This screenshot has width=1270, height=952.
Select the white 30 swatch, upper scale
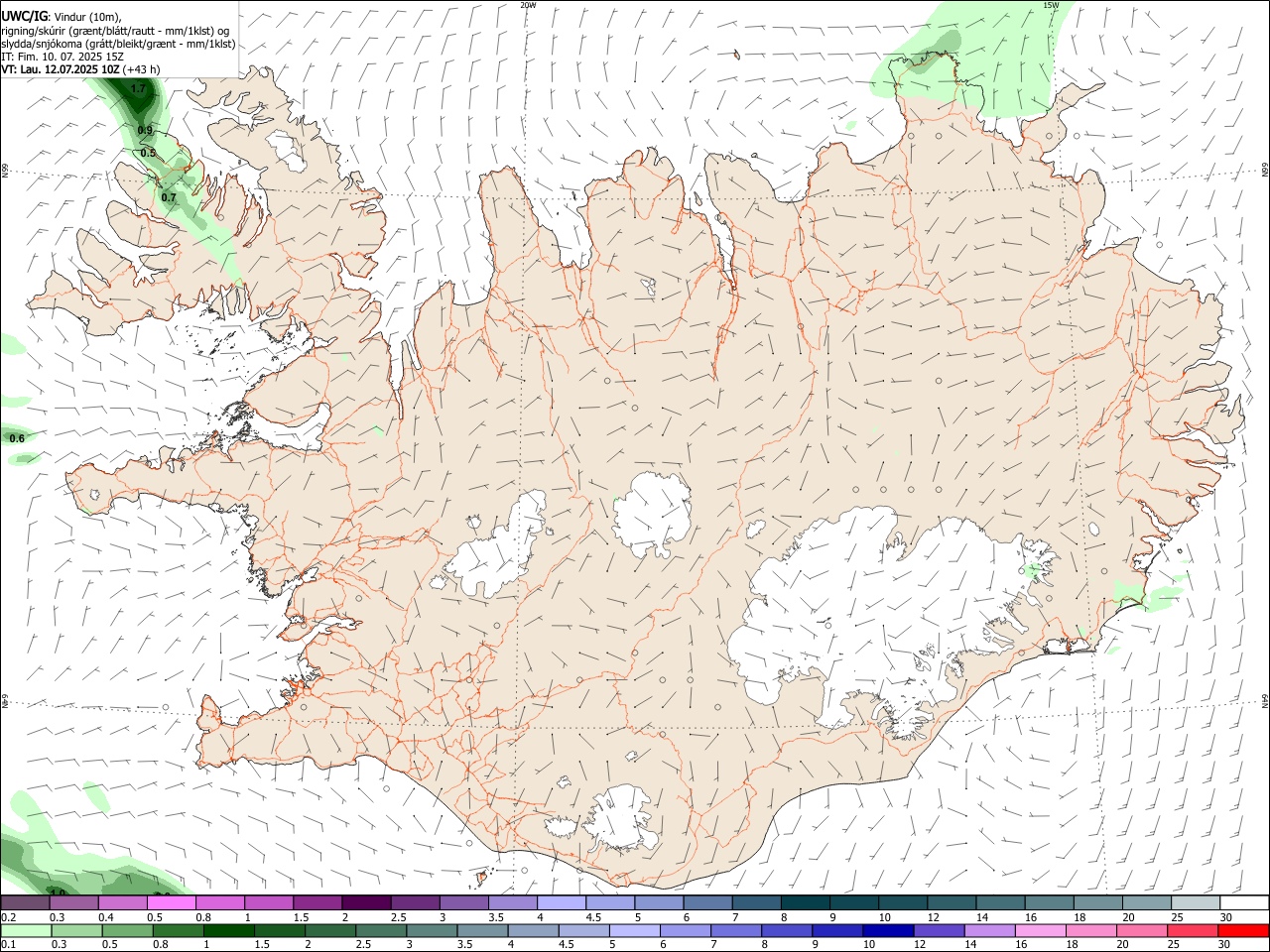(x=1245, y=903)
